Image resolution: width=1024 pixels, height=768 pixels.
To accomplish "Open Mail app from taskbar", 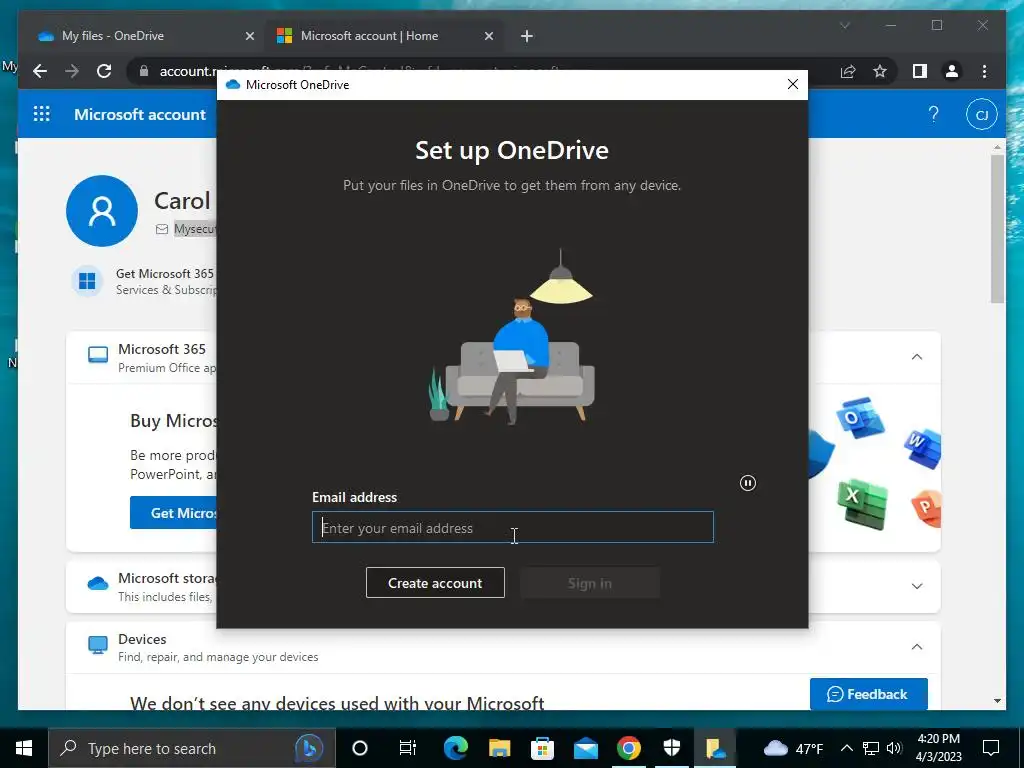I will pos(586,748).
